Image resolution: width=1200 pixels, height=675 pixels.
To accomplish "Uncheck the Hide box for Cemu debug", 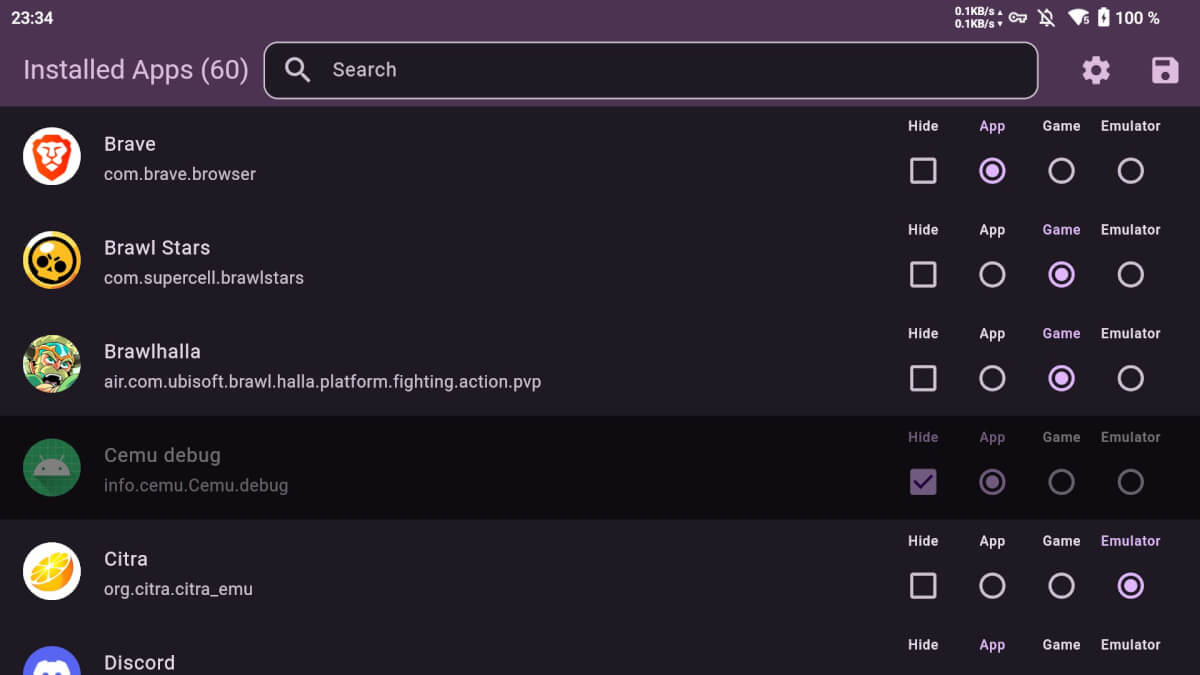I will pos(923,482).
